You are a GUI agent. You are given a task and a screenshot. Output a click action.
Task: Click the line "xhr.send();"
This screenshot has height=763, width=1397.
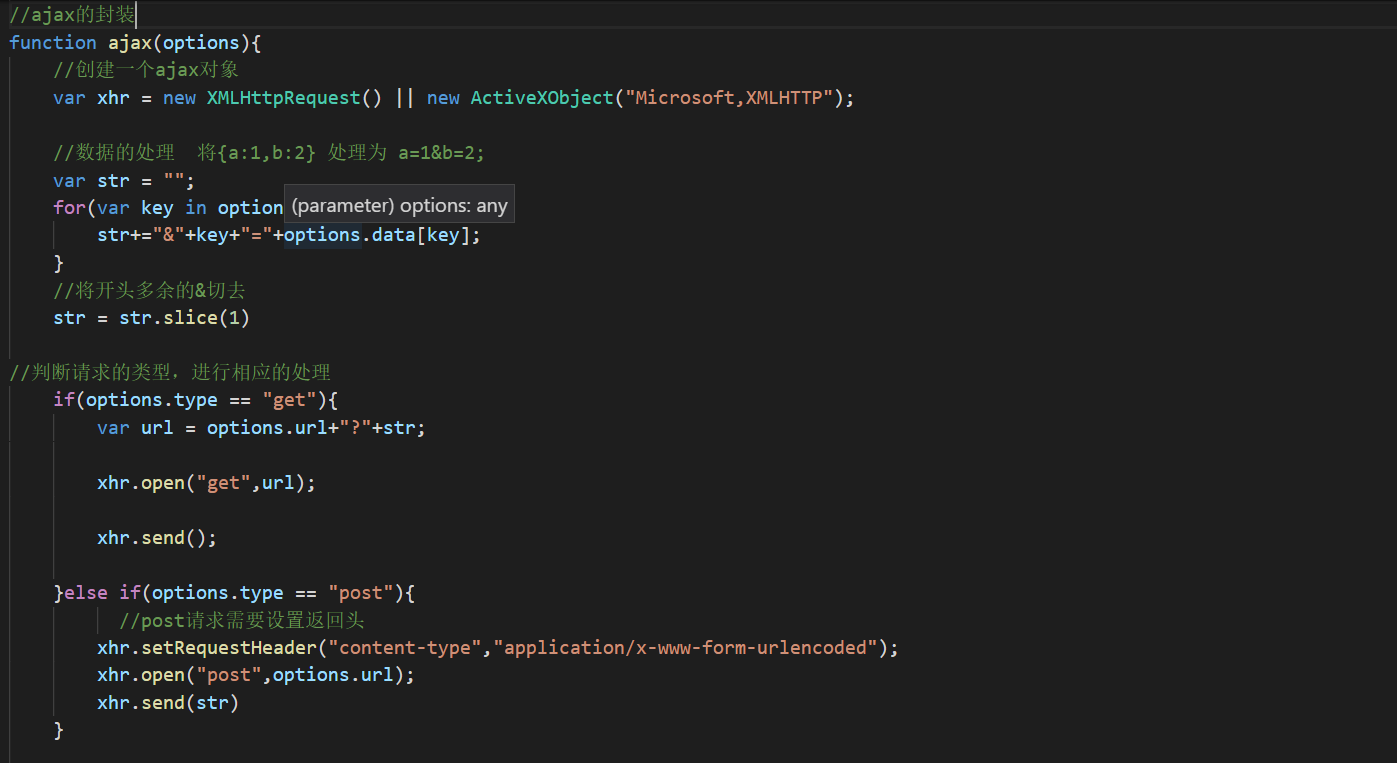(157, 538)
